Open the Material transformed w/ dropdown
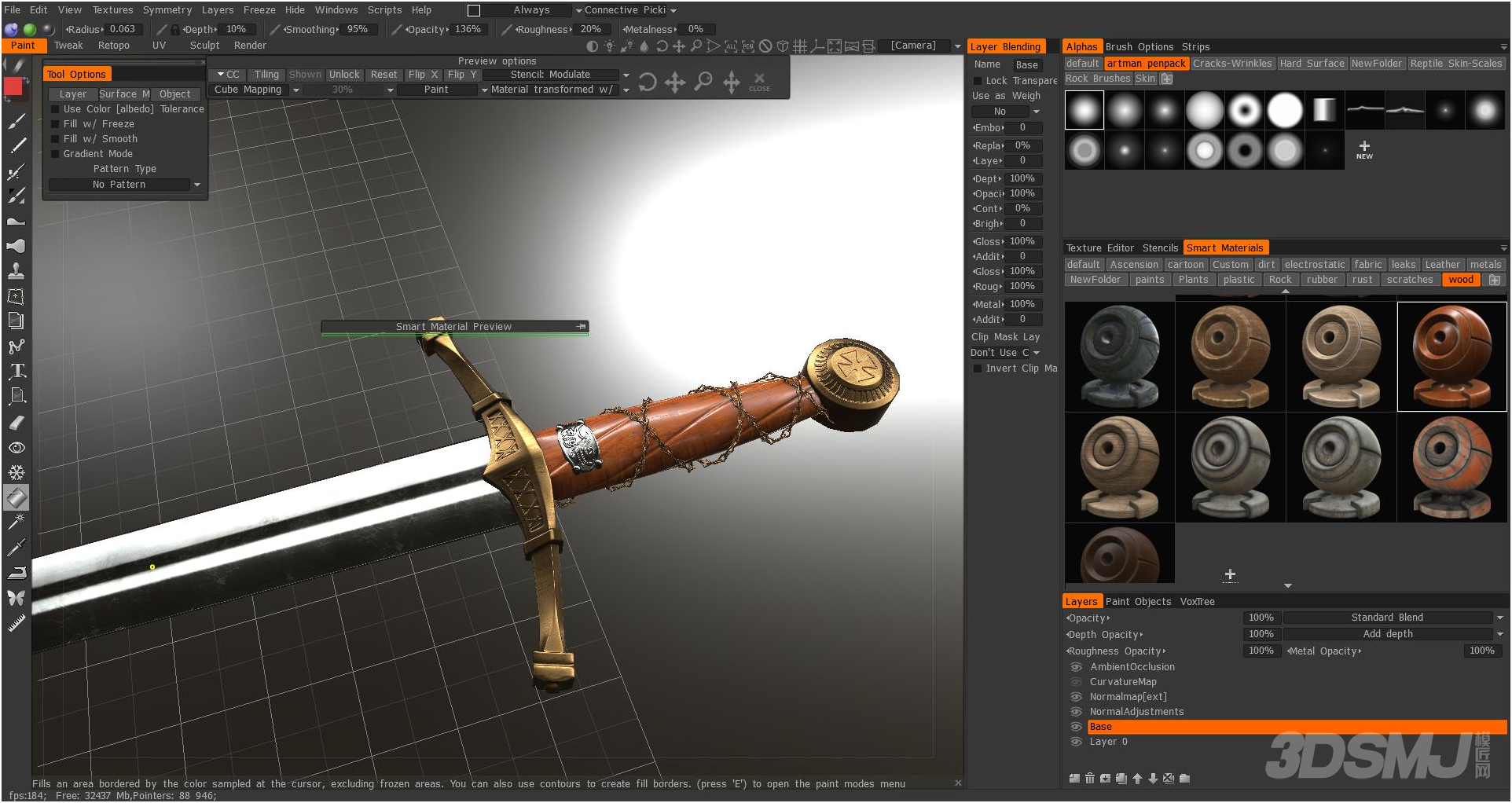 559,90
